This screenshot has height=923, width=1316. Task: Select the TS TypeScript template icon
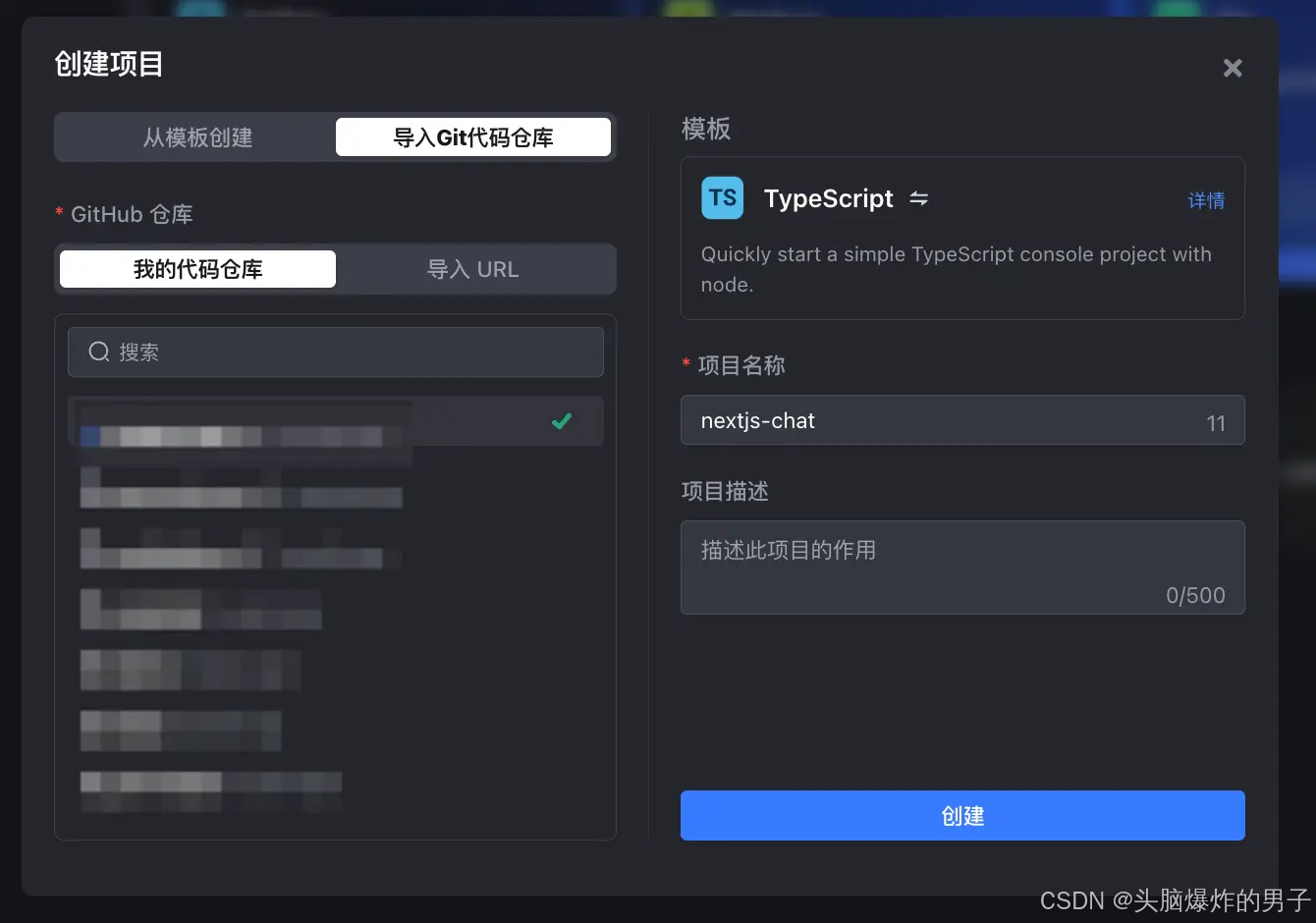(x=722, y=197)
